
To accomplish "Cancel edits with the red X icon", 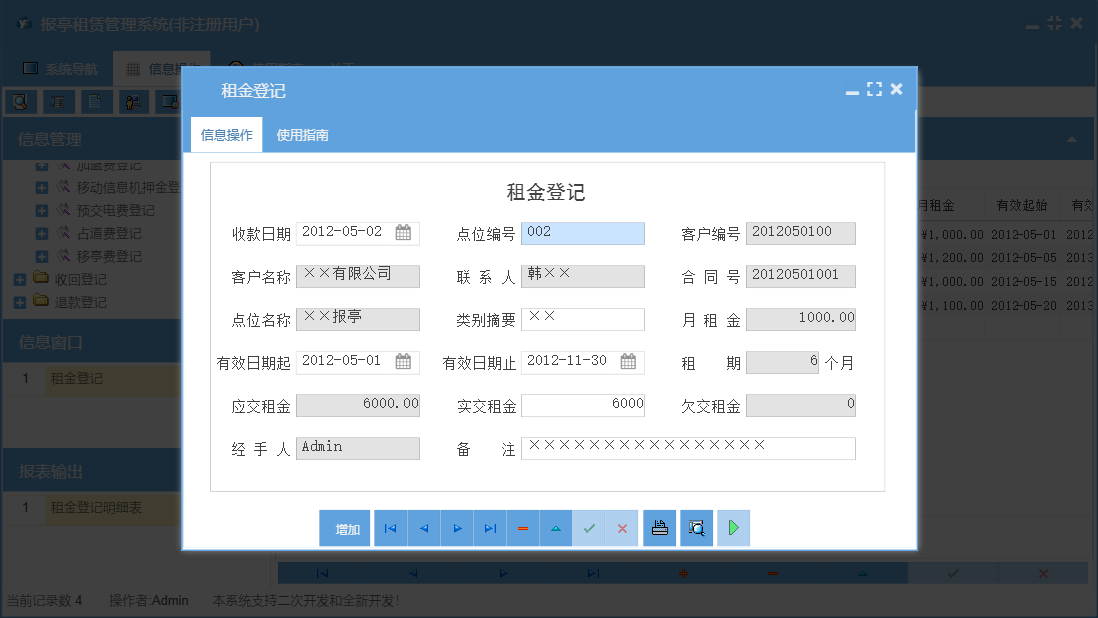I will [622, 528].
